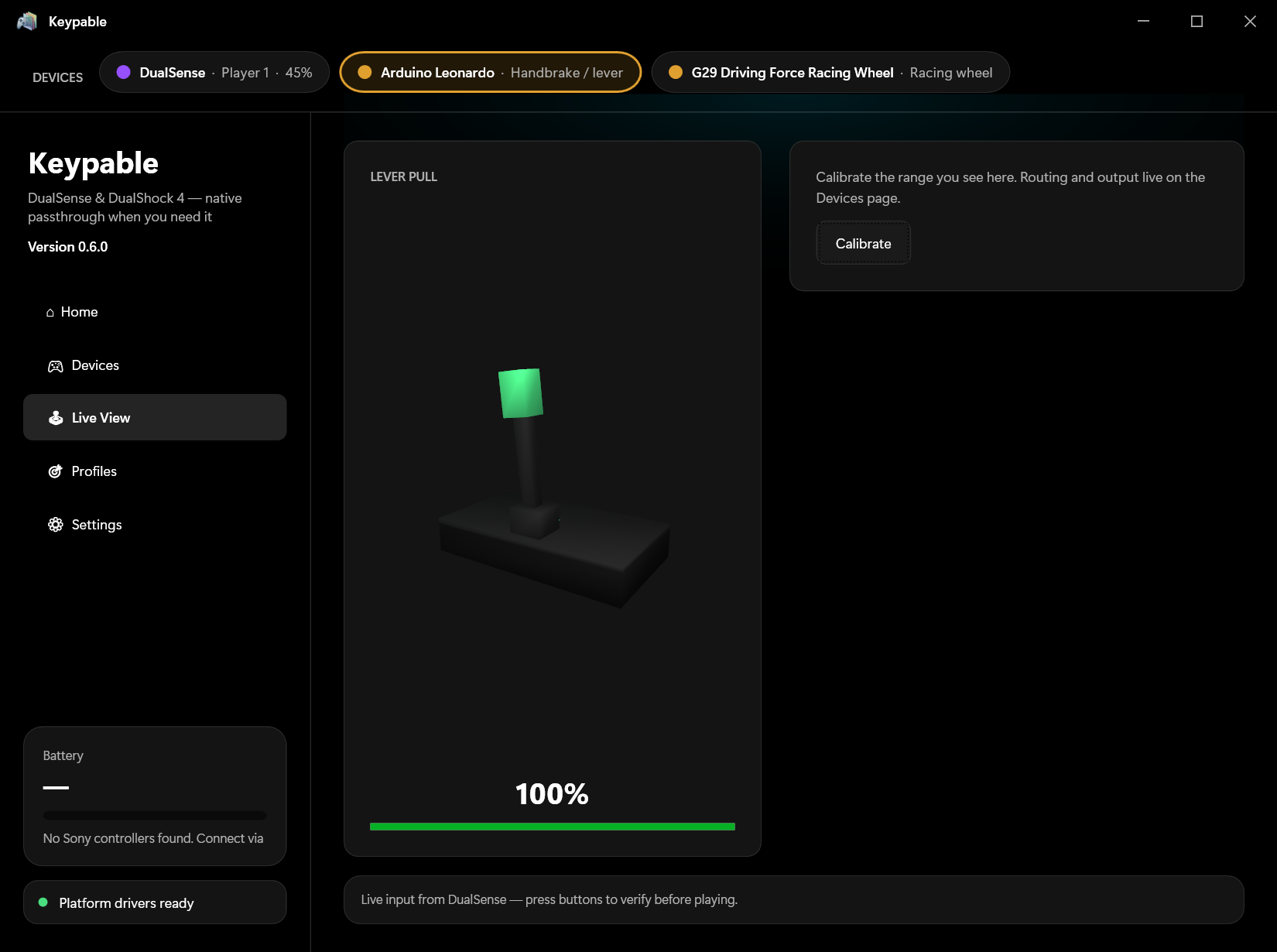
Task: Click the Devices gamepad icon
Action: click(x=56, y=366)
